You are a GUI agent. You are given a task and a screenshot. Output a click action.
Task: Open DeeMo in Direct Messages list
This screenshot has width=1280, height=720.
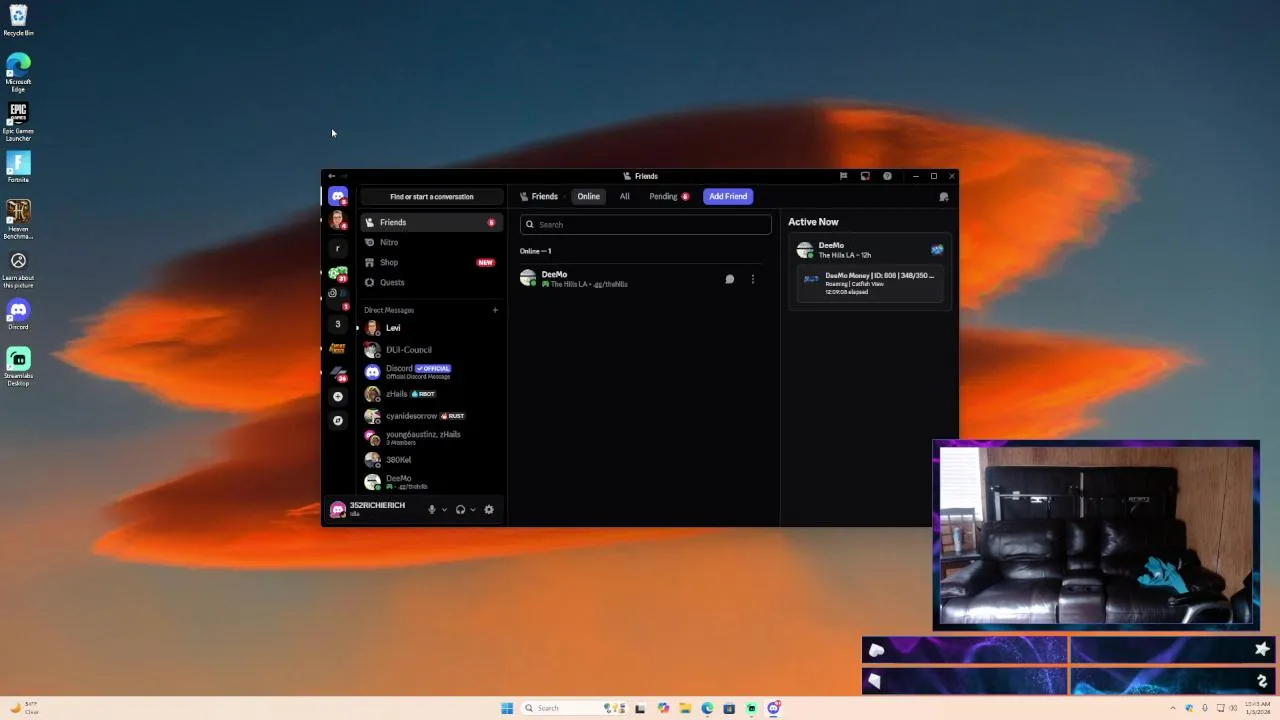(x=431, y=482)
